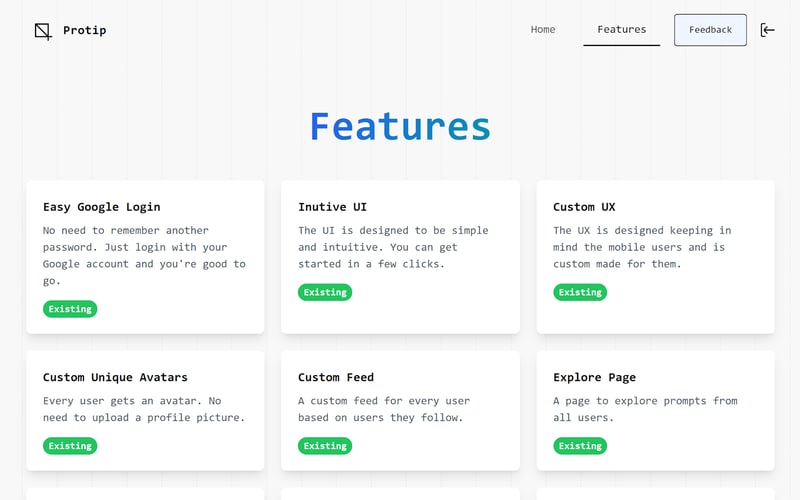800x500 pixels.
Task: Select the Features navigation tab
Action: [x=621, y=30]
